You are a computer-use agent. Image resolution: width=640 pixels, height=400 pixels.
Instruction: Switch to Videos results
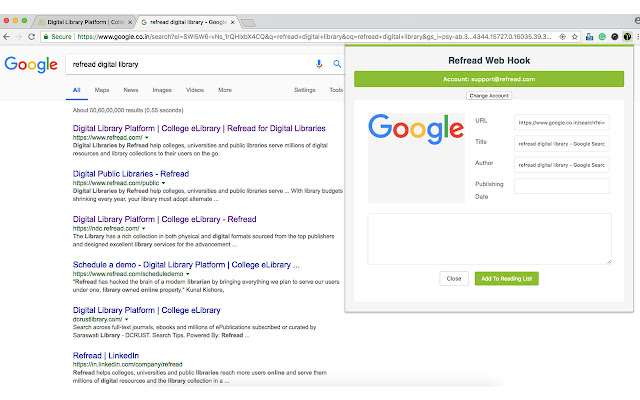[x=195, y=90]
